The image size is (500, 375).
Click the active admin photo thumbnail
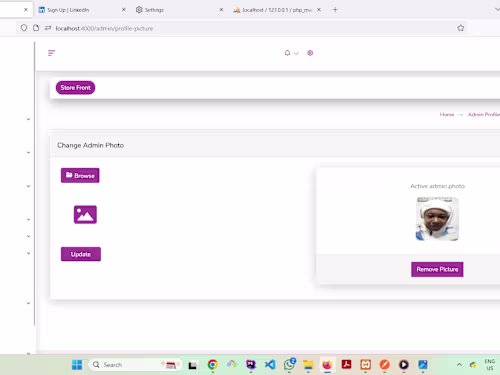coord(437,219)
